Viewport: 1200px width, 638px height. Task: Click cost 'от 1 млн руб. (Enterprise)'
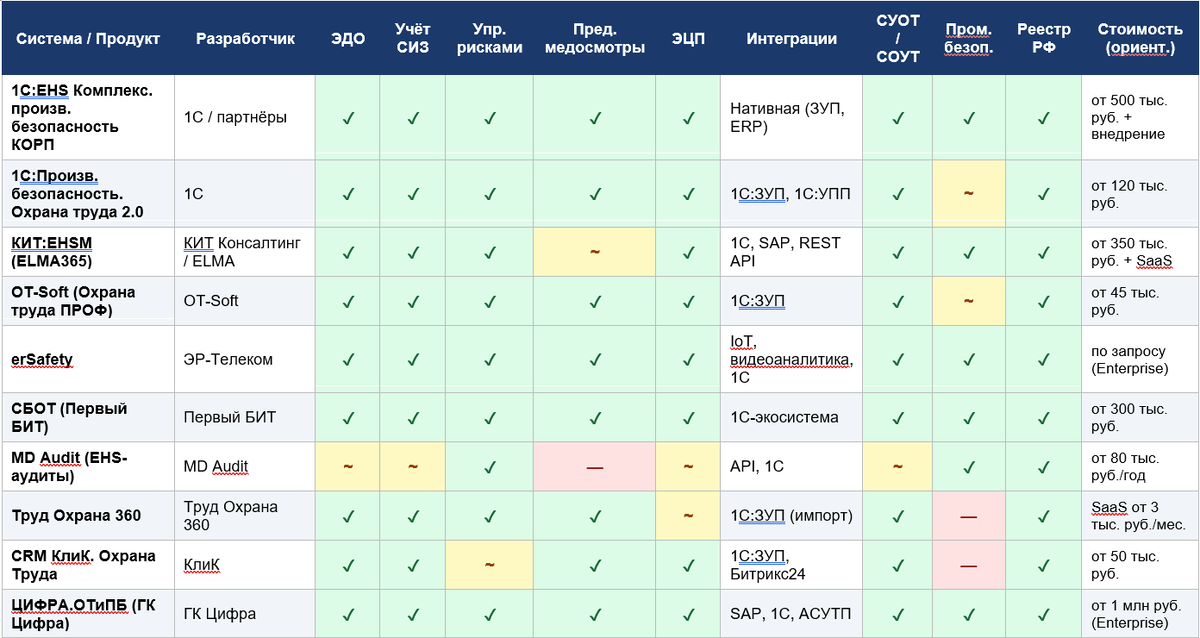coord(1141,614)
